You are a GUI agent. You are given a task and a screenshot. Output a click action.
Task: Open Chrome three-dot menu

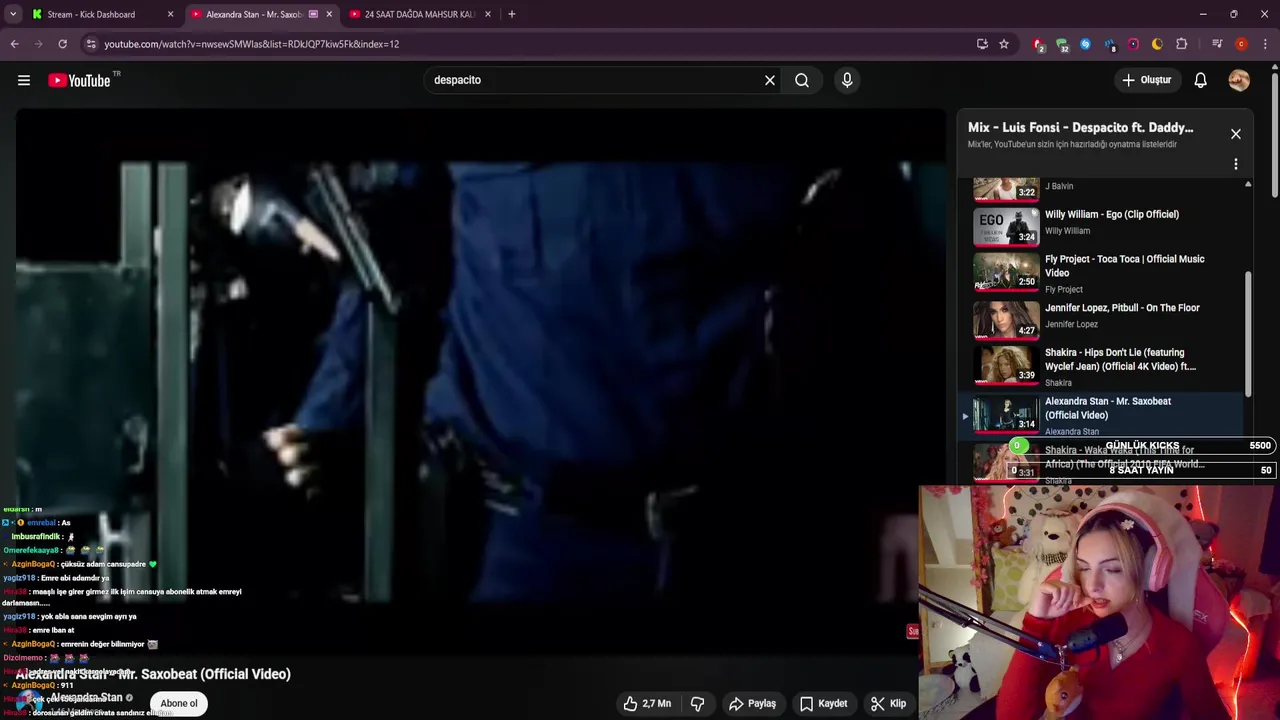1265,44
